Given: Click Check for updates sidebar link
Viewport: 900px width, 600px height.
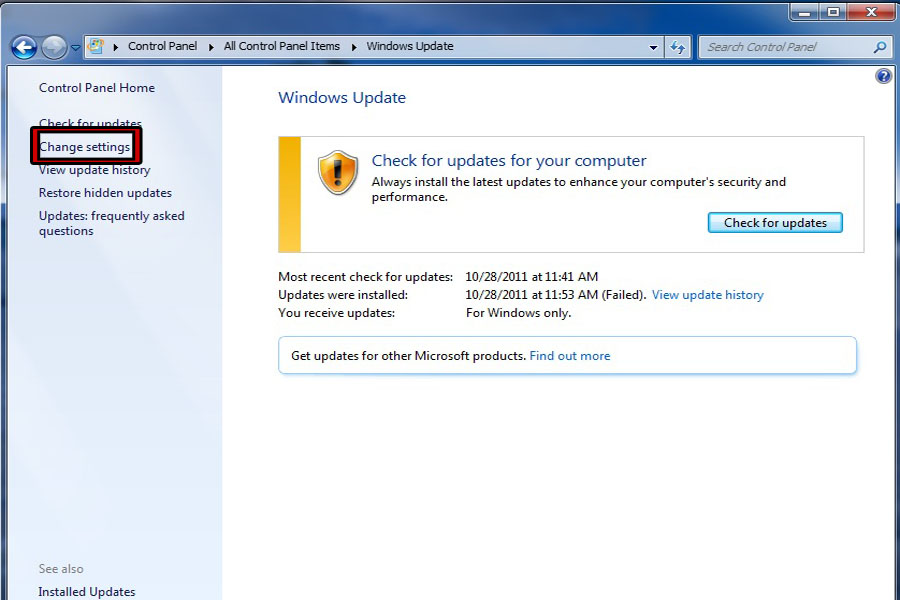Looking at the screenshot, I should [90, 123].
